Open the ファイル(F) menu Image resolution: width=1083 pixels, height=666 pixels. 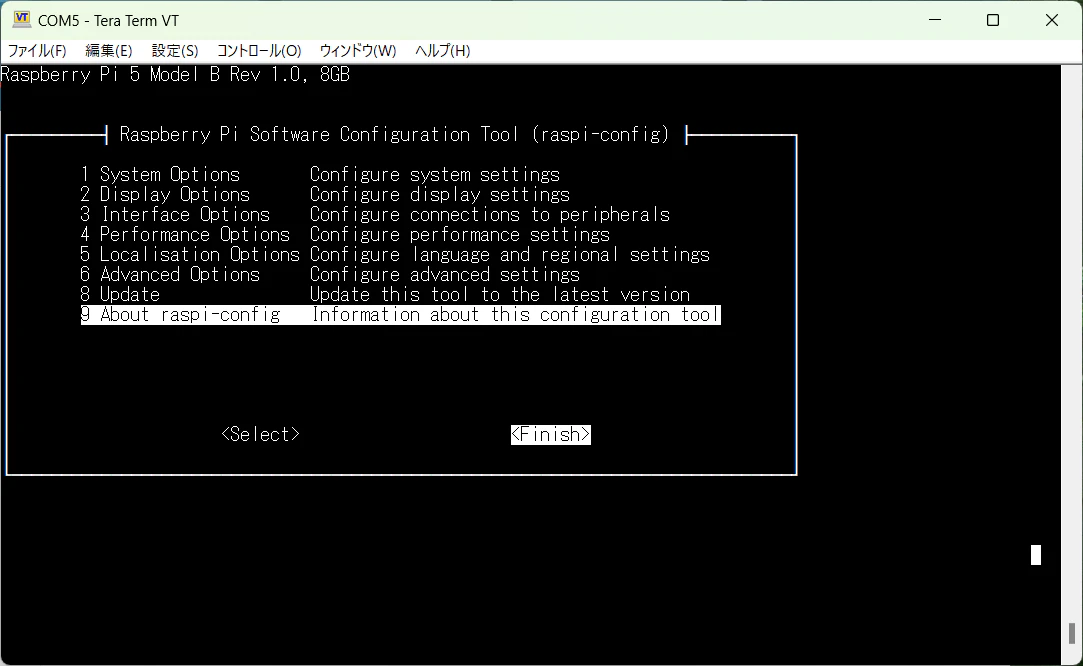coord(37,50)
